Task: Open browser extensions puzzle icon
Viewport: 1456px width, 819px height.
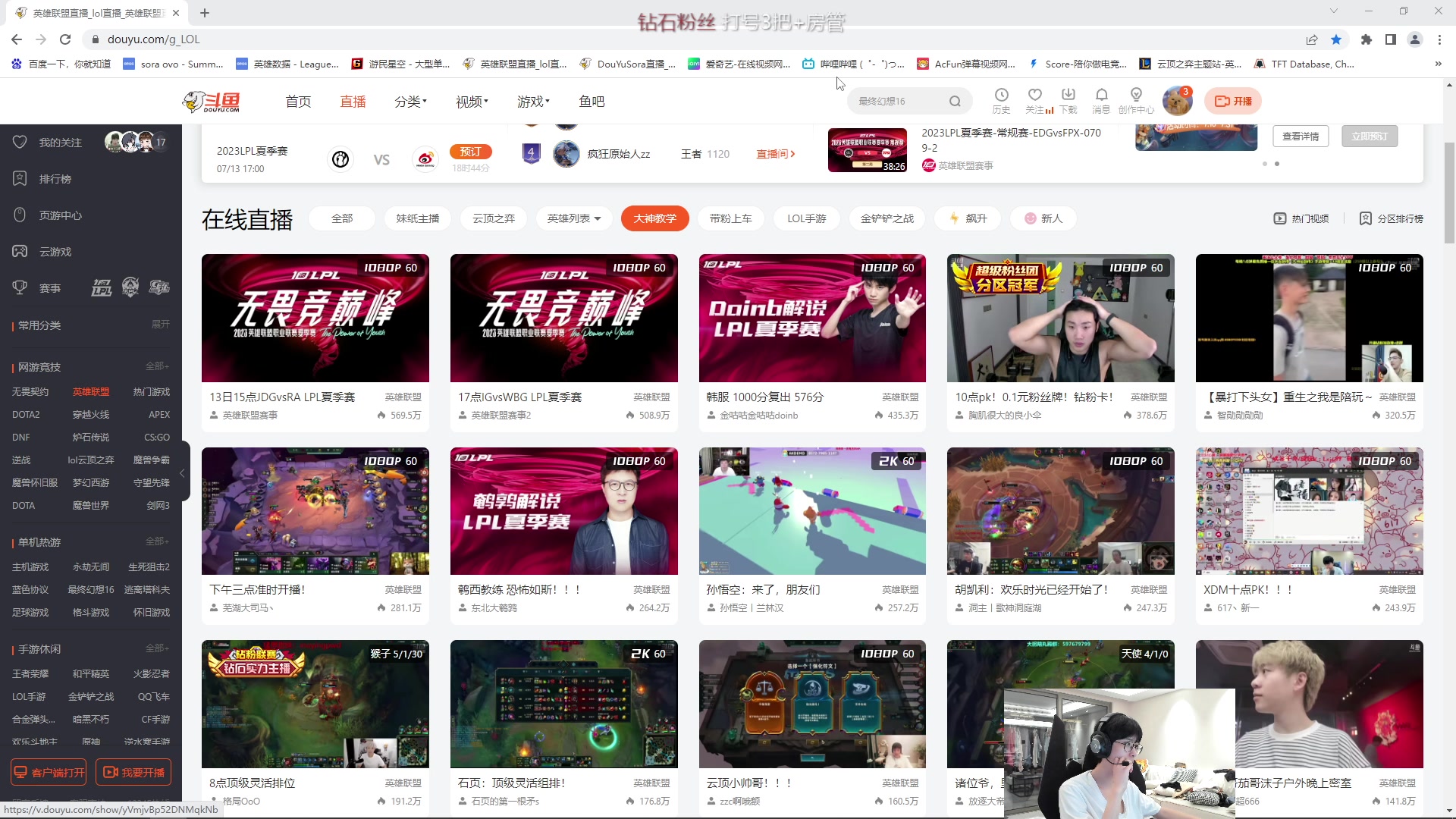Action: pyautogui.click(x=1367, y=39)
